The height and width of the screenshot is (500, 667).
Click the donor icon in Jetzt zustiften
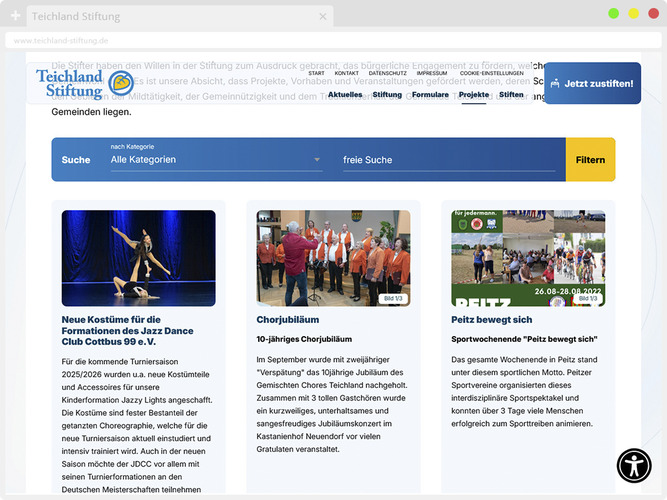click(555, 83)
